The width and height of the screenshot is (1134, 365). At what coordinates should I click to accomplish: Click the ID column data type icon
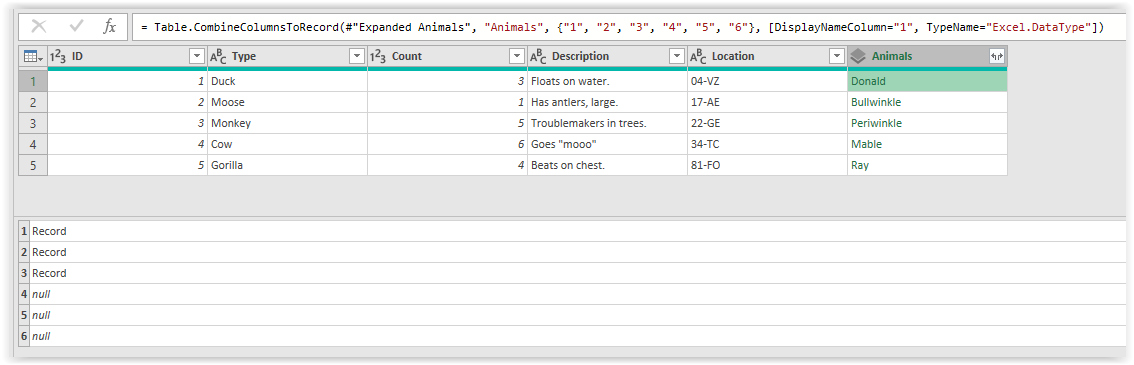click(59, 56)
